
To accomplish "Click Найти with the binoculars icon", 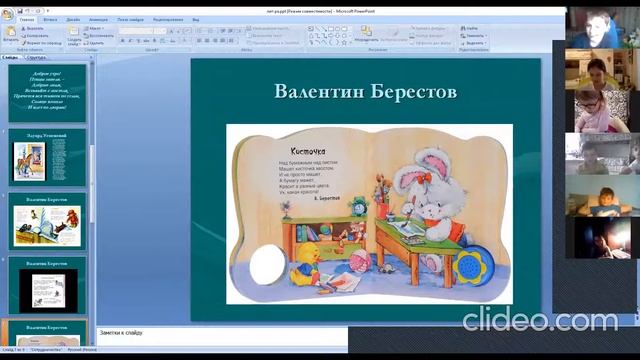I will pyautogui.click(x=469, y=29).
